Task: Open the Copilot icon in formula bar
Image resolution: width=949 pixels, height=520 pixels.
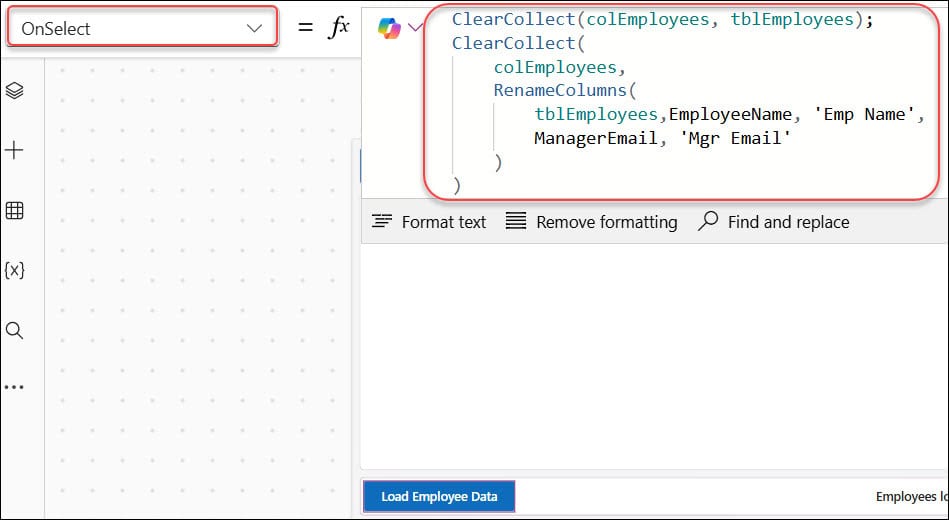Action: pyautogui.click(x=389, y=28)
